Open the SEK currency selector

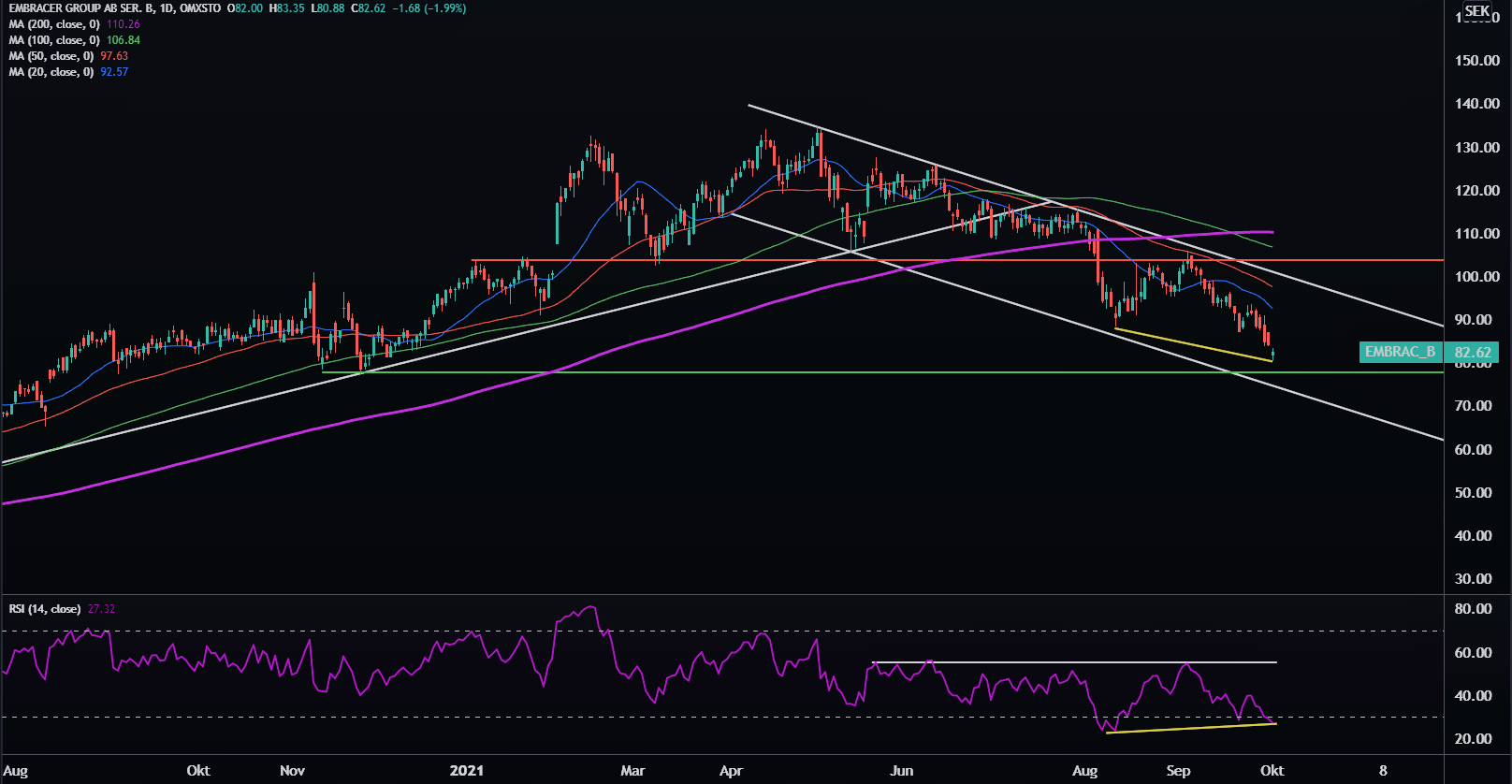point(1477,11)
